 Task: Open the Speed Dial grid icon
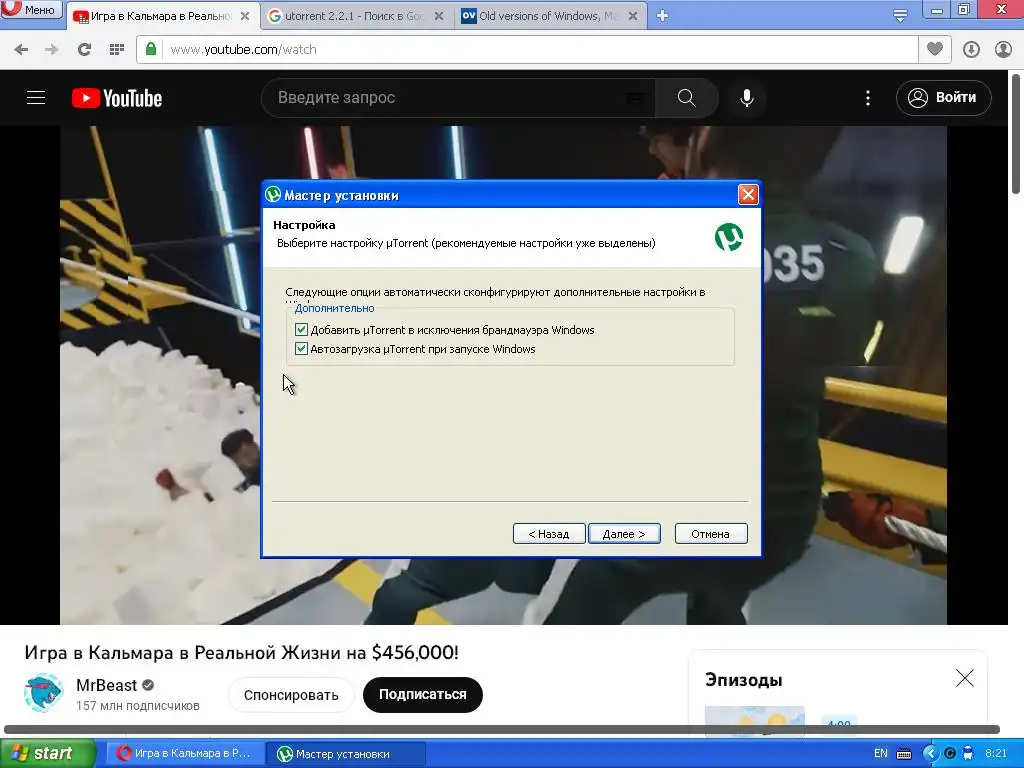coord(117,50)
